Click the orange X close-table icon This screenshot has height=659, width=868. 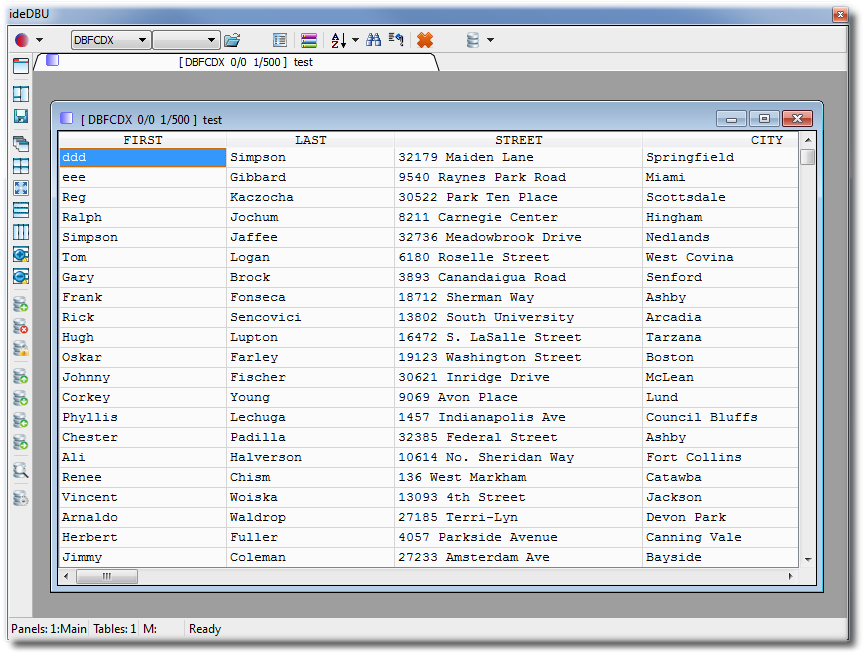coord(425,40)
